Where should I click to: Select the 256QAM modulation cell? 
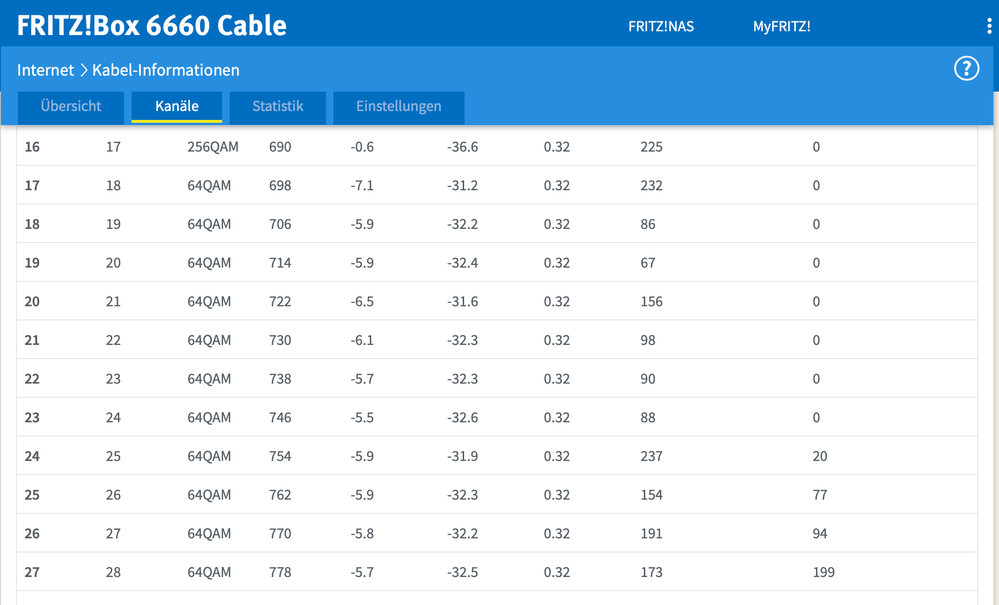point(212,147)
